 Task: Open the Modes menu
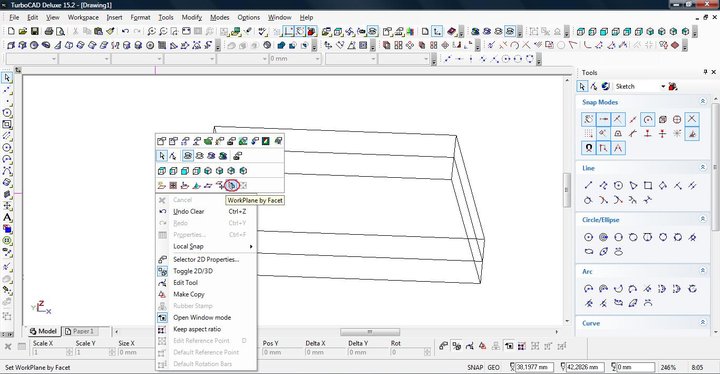(x=219, y=17)
